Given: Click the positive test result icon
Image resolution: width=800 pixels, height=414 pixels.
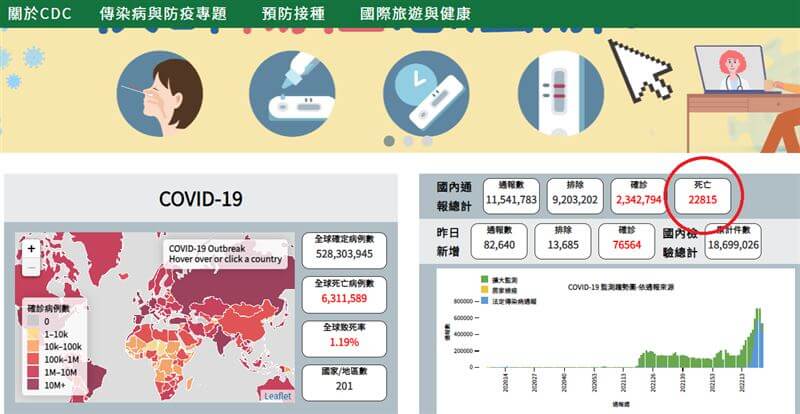Looking at the screenshot, I should coord(561,93).
